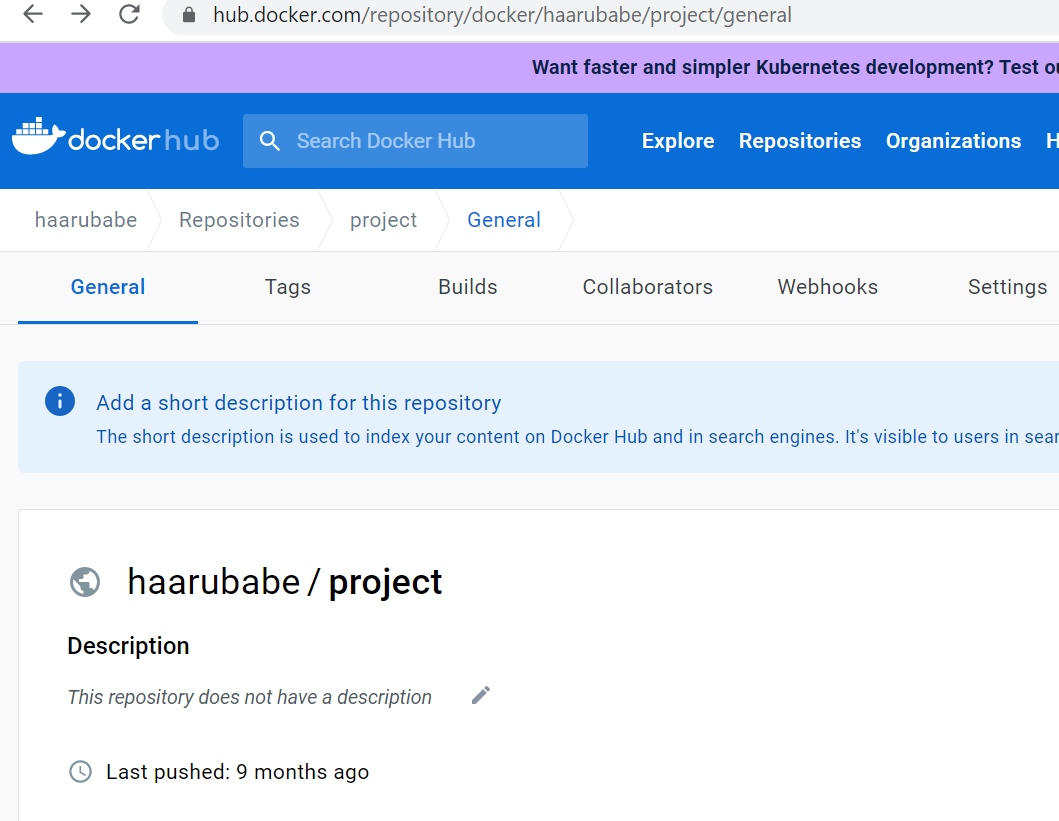Click the clock icon next to last pushed
This screenshot has width=1059, height=821.
[x=80, y=771]
